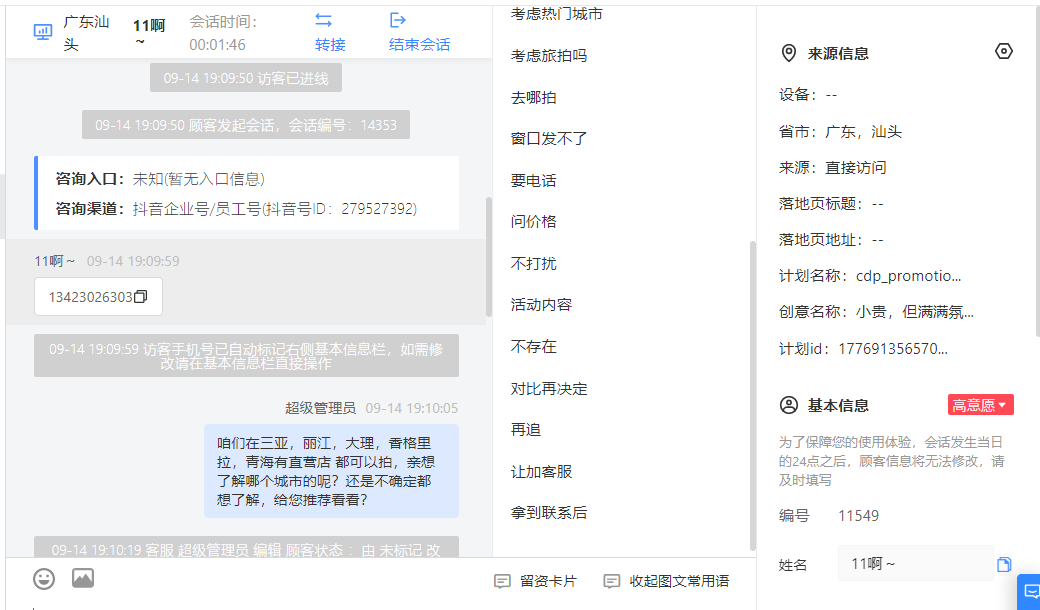Select the quick phrase 去哪拍
Viewport: 1040px width, 610px height.
coord(533,97)
